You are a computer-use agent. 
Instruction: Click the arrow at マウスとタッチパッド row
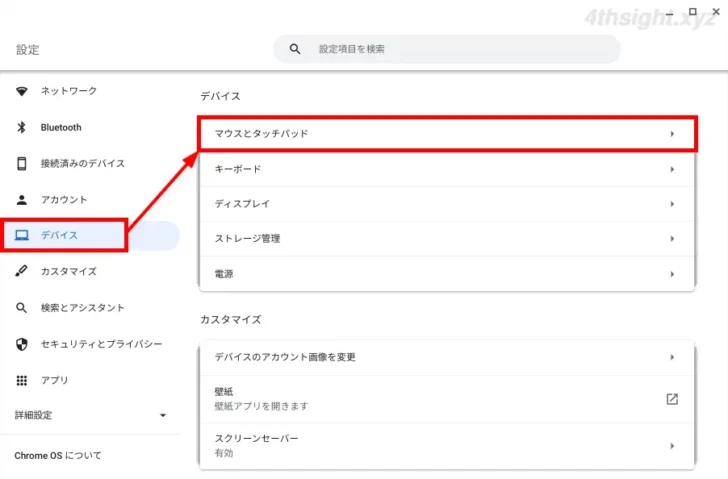click(672, 134)
